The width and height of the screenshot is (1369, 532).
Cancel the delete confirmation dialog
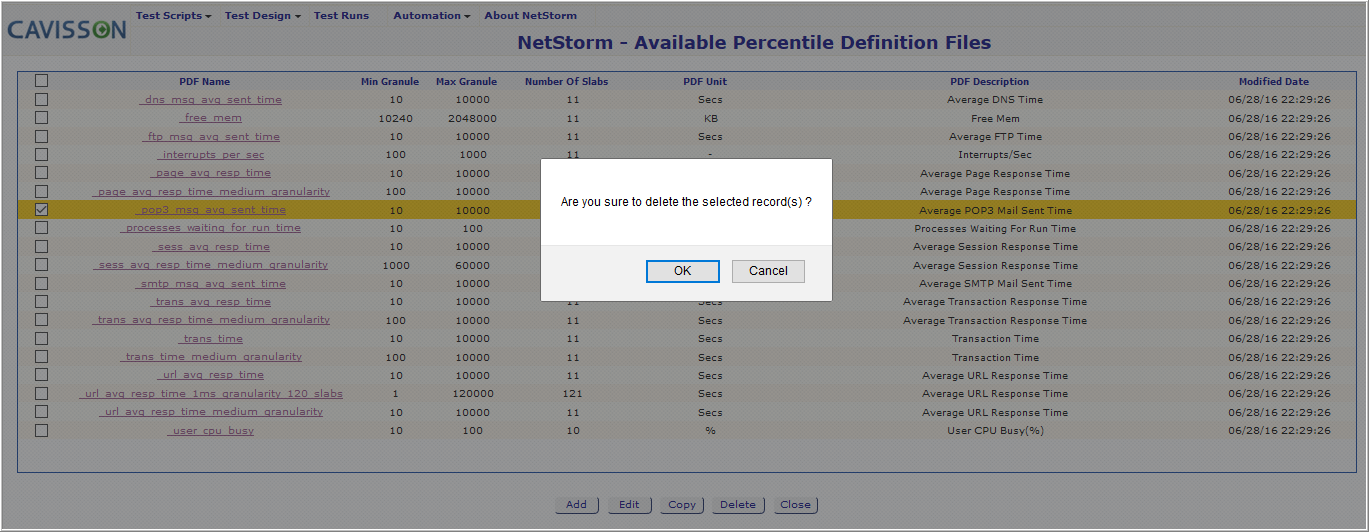point(768,271)
